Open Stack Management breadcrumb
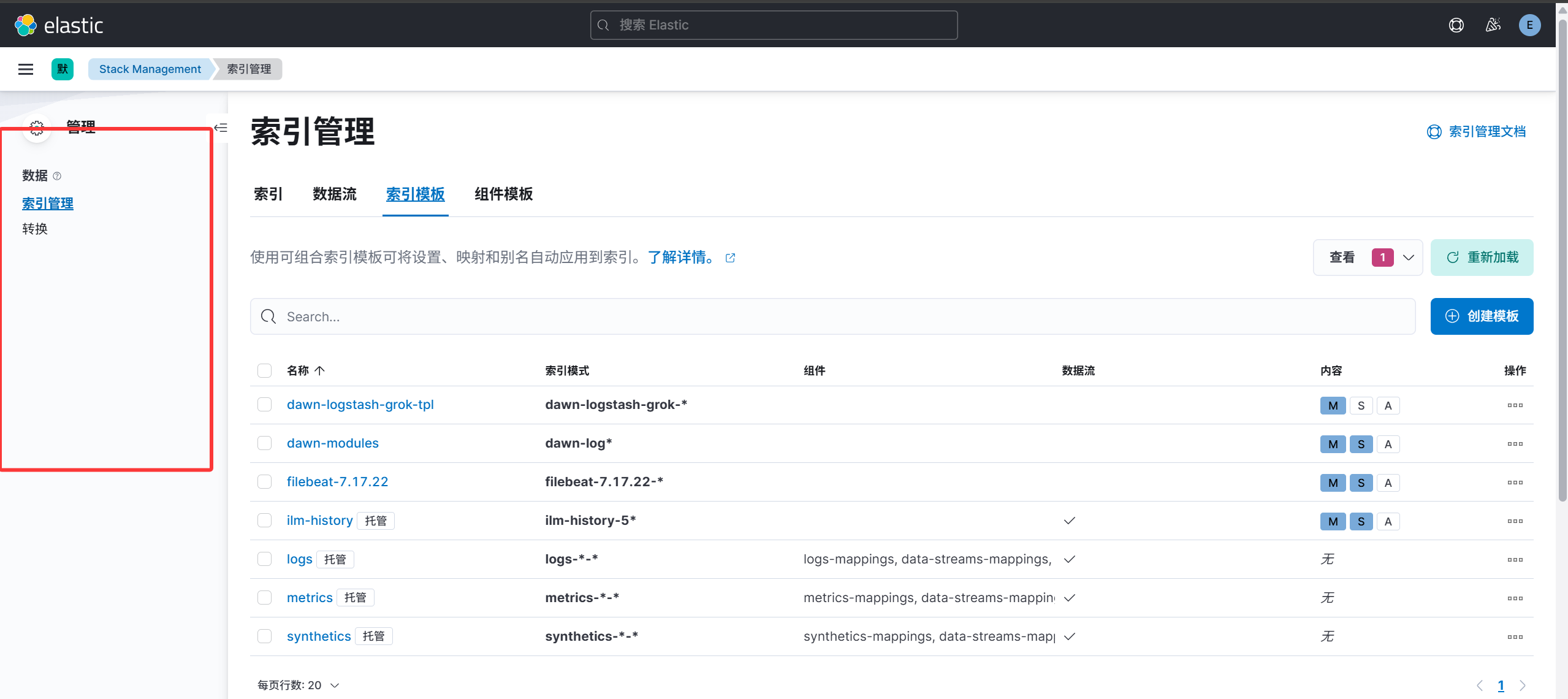Image resolution: width=1568 pixels, height=699 pixels. (x=150, y=69)
